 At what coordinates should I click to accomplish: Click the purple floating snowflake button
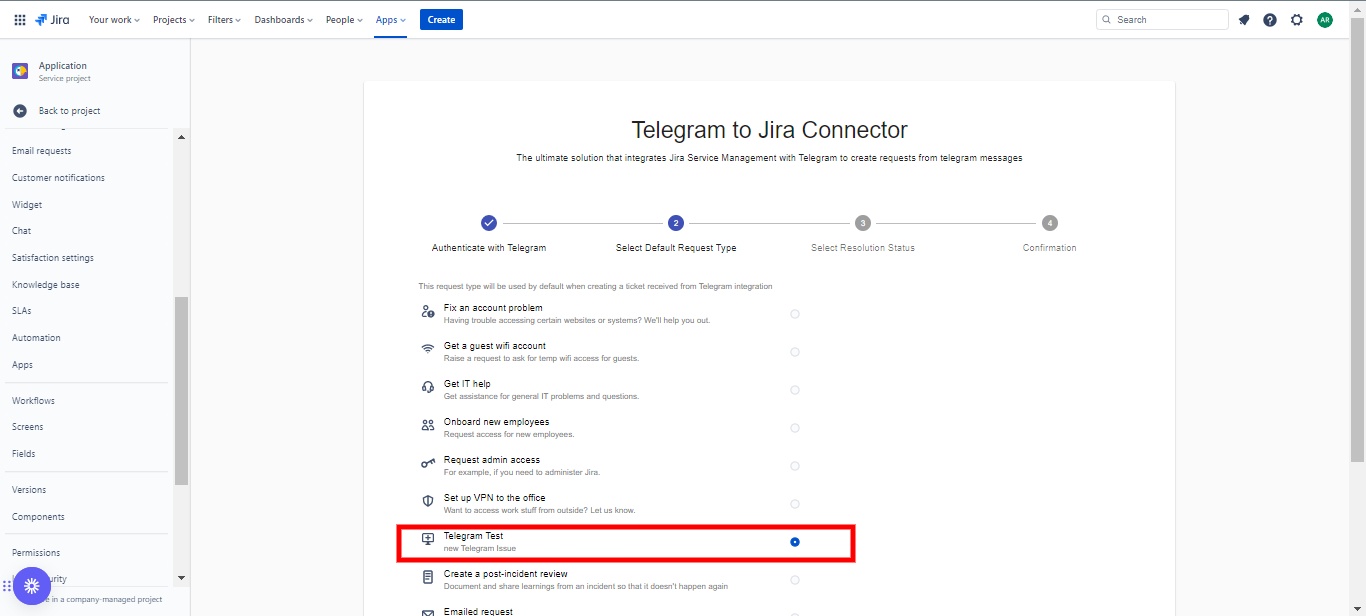[x=32, y=585]
